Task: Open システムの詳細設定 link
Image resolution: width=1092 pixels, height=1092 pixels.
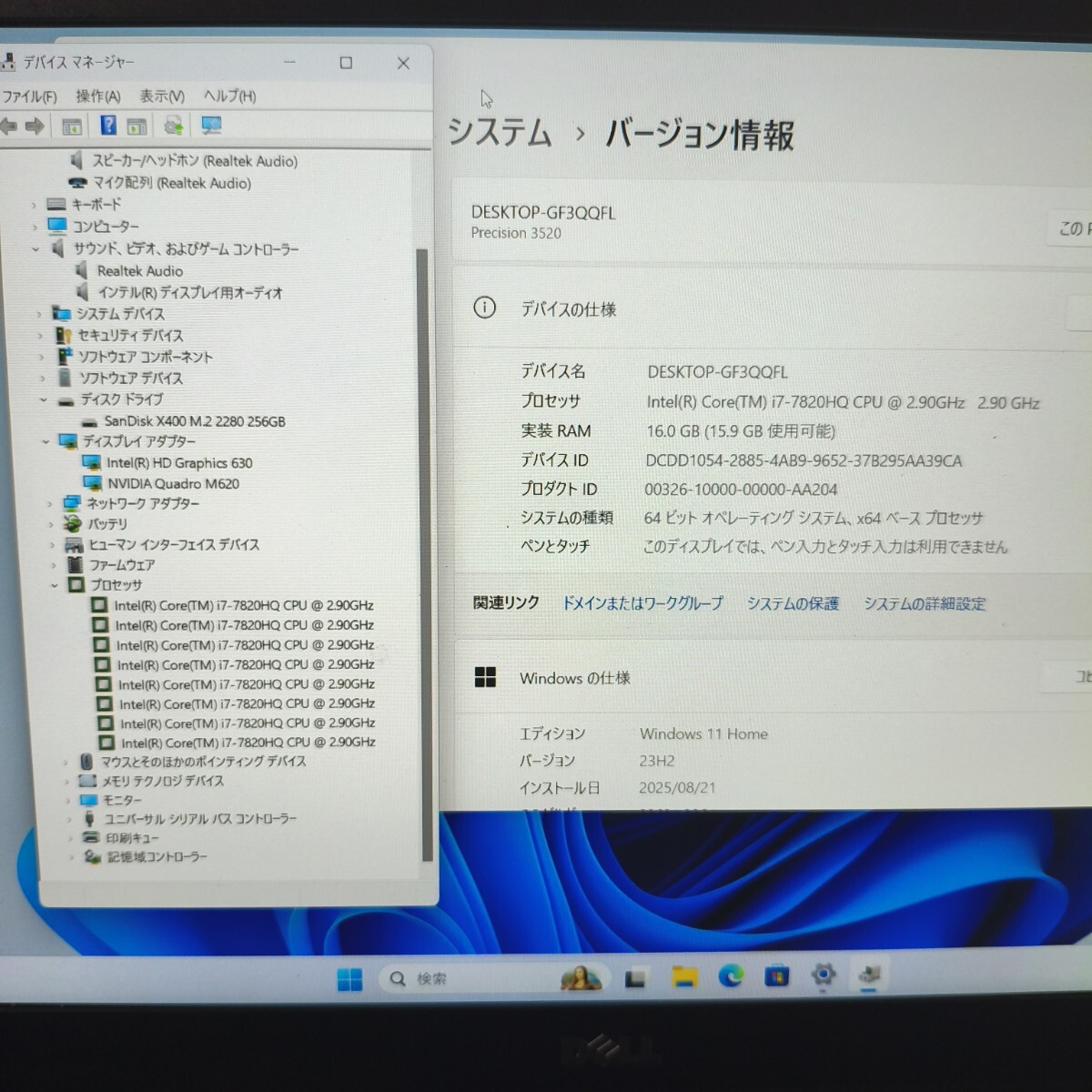Action: (x=925, y=604)
